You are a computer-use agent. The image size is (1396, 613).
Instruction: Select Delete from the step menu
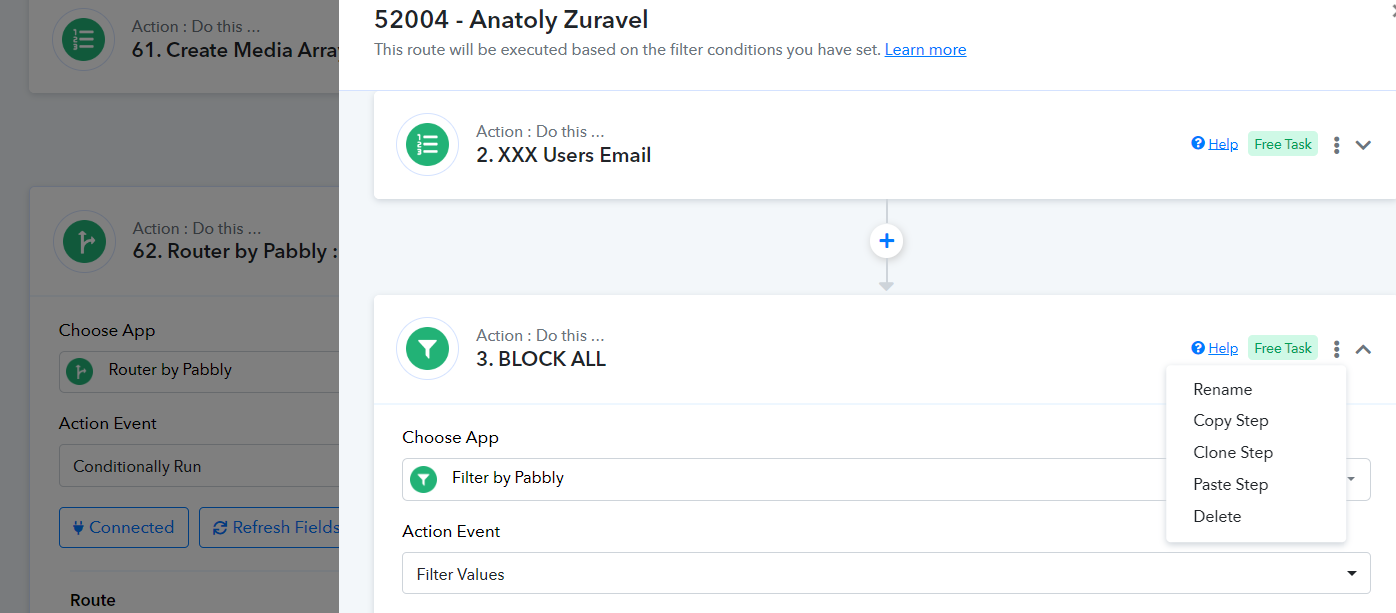1217,517
